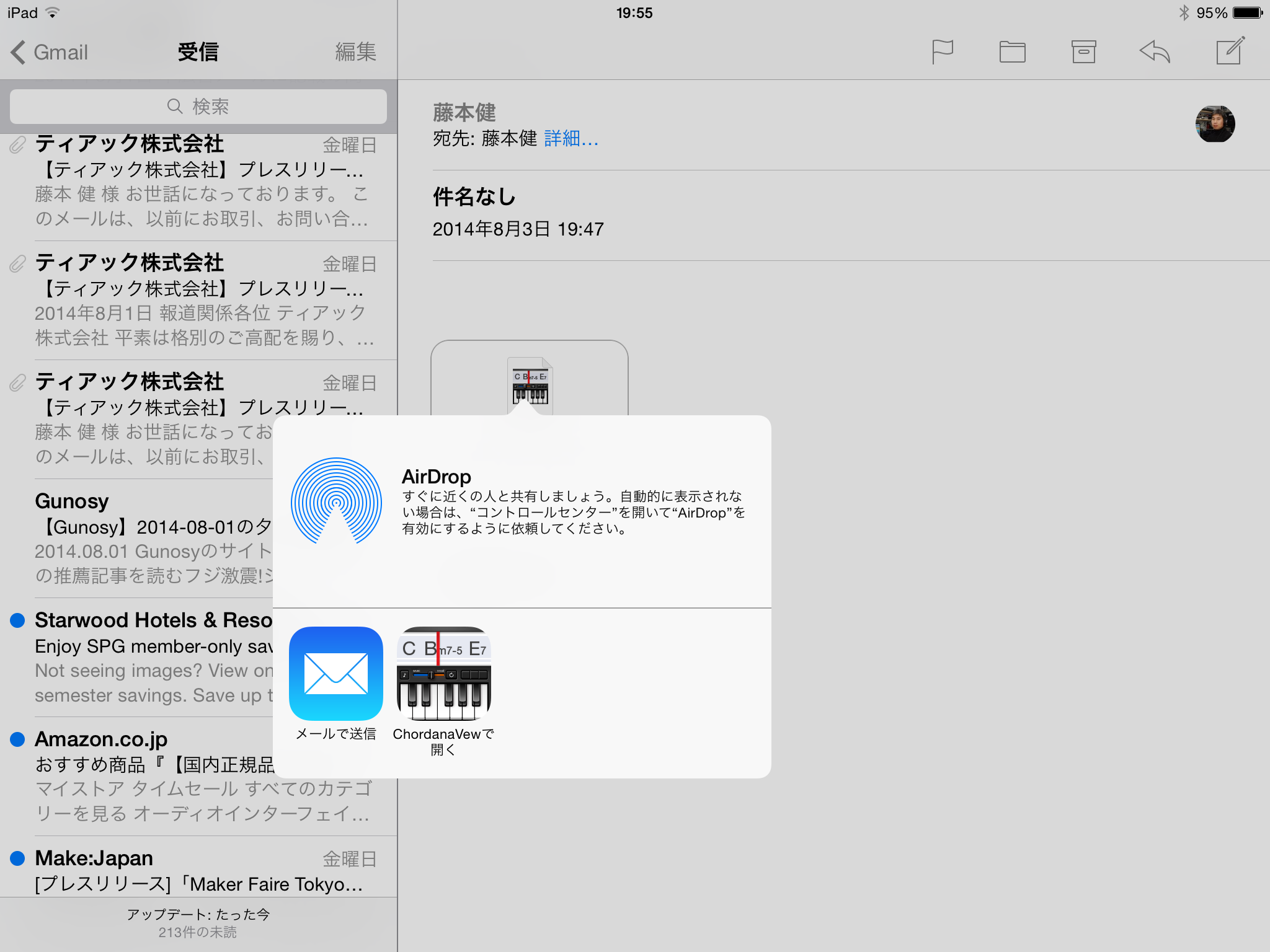Tap unread dot beside Starwood Hotels
The image size is (1270, 952).
pyautogui.click(x=17, y=620)
